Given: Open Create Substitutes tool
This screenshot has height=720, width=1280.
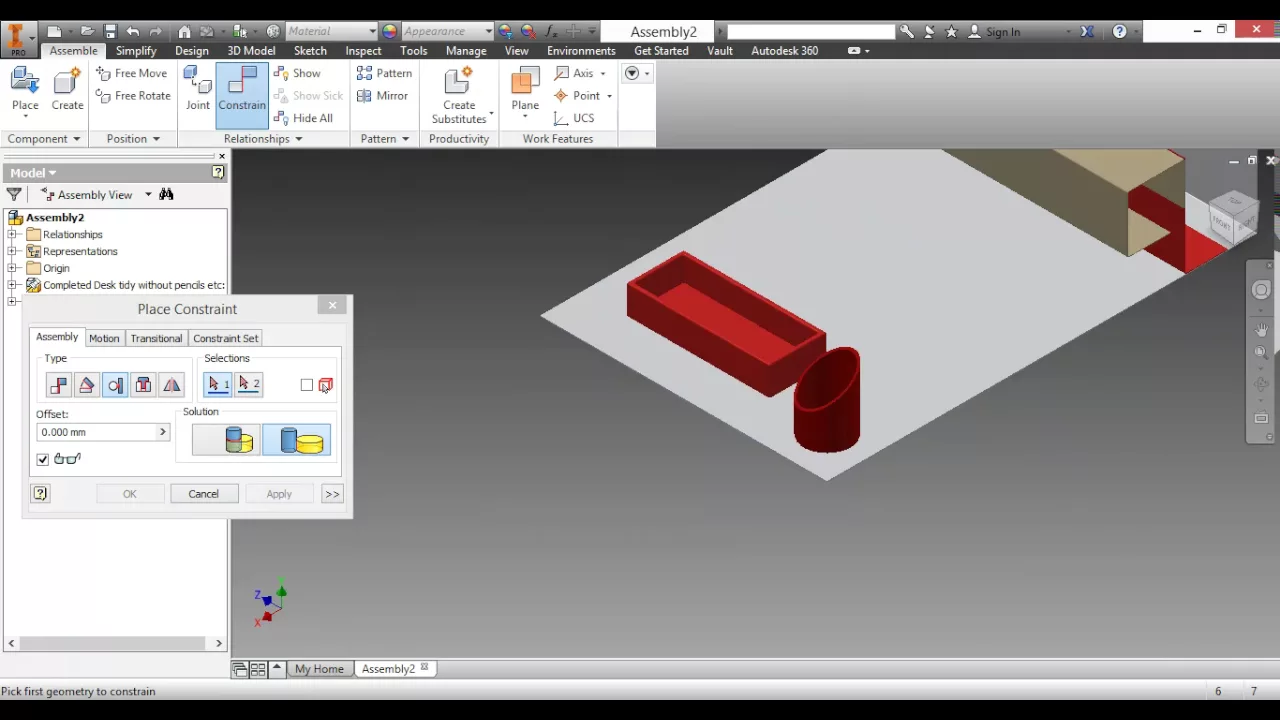Looking at the screenshot, I should point(459,96).
